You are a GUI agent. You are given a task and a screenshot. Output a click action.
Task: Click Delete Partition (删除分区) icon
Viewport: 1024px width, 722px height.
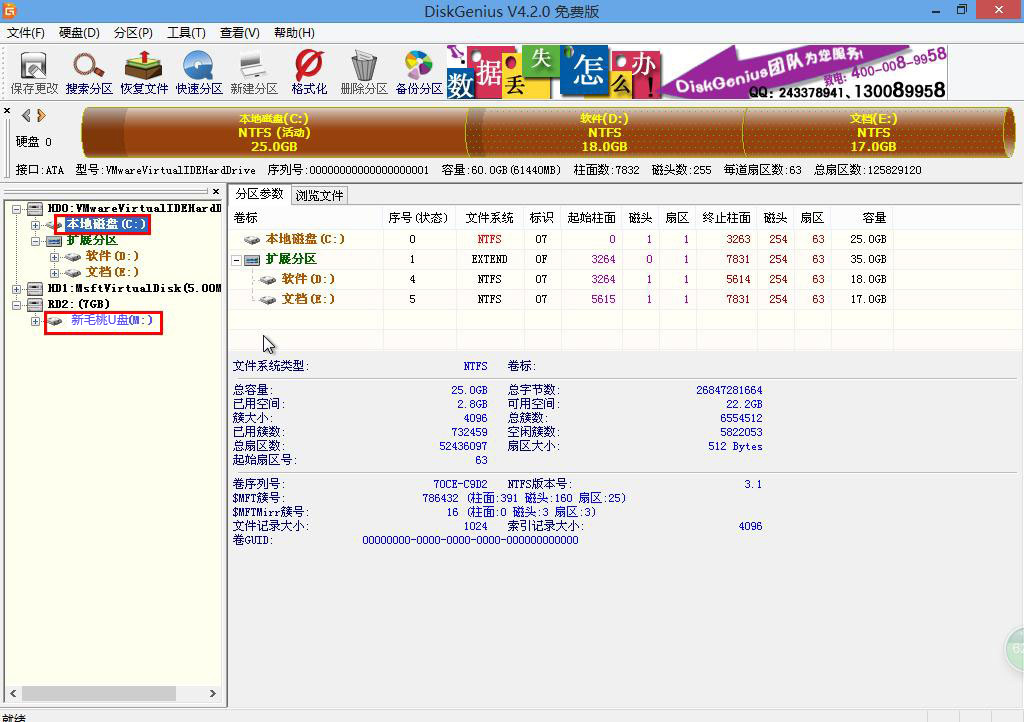pyautogui.click(x=364, y=73)
